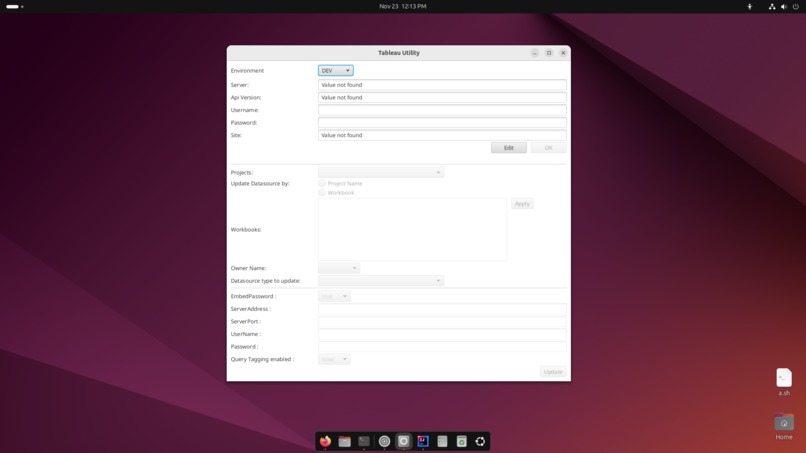Open the accessibility menu in top bar

(x=749, y=7)
